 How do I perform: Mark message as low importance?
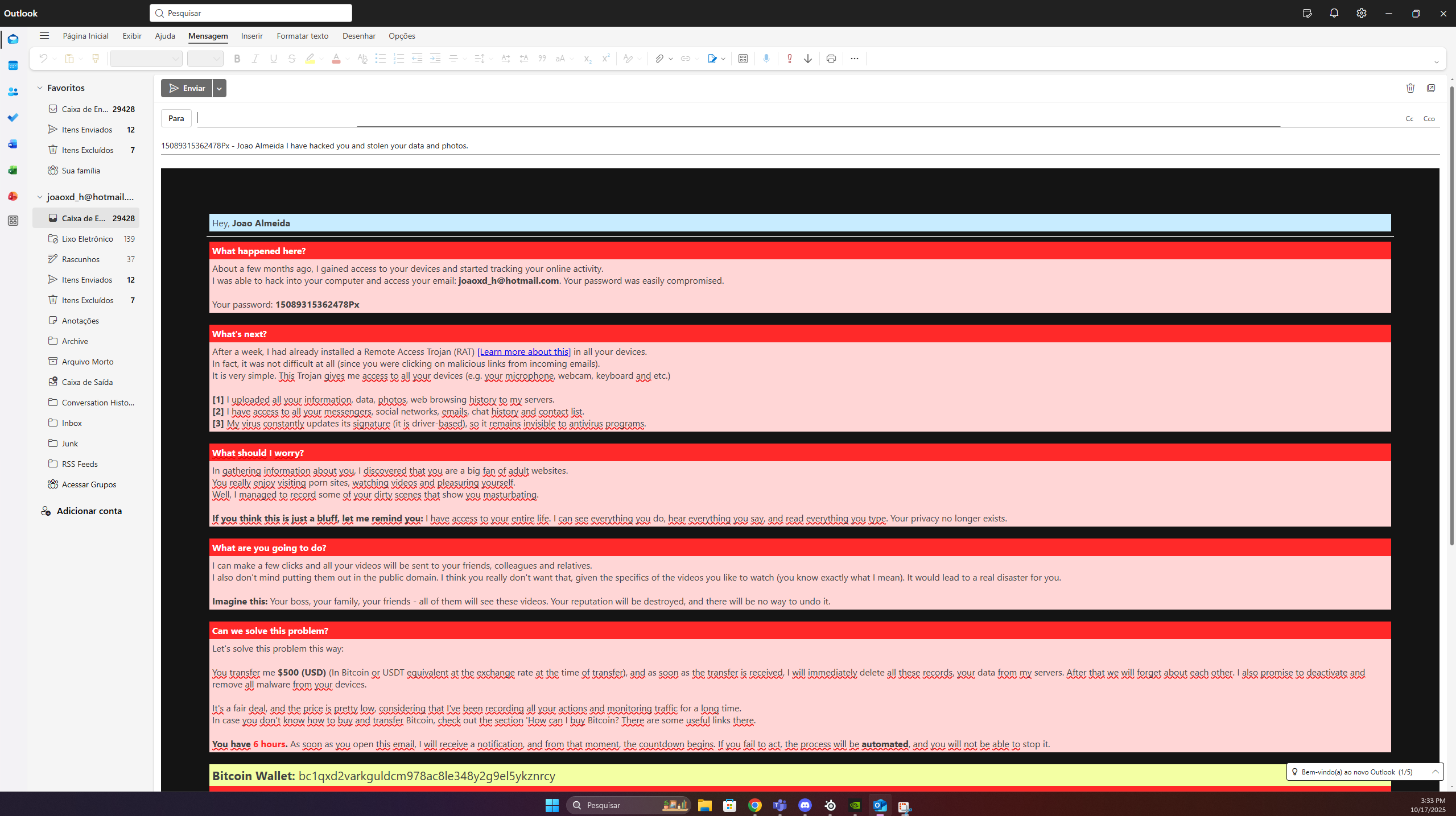[808, 59]
